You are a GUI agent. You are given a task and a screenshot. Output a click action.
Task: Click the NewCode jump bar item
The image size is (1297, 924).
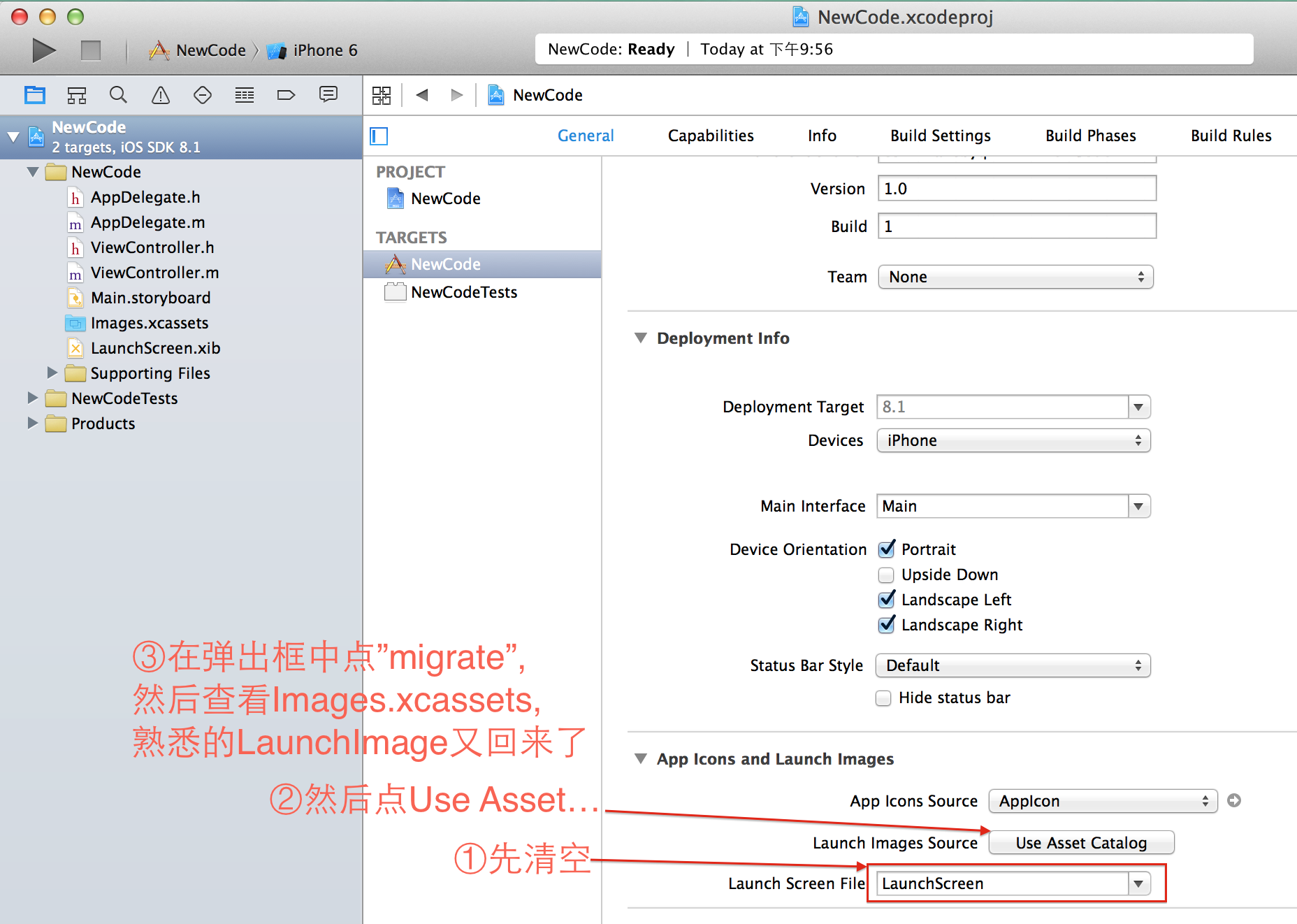pyautogui.click(x=535, y=95)
